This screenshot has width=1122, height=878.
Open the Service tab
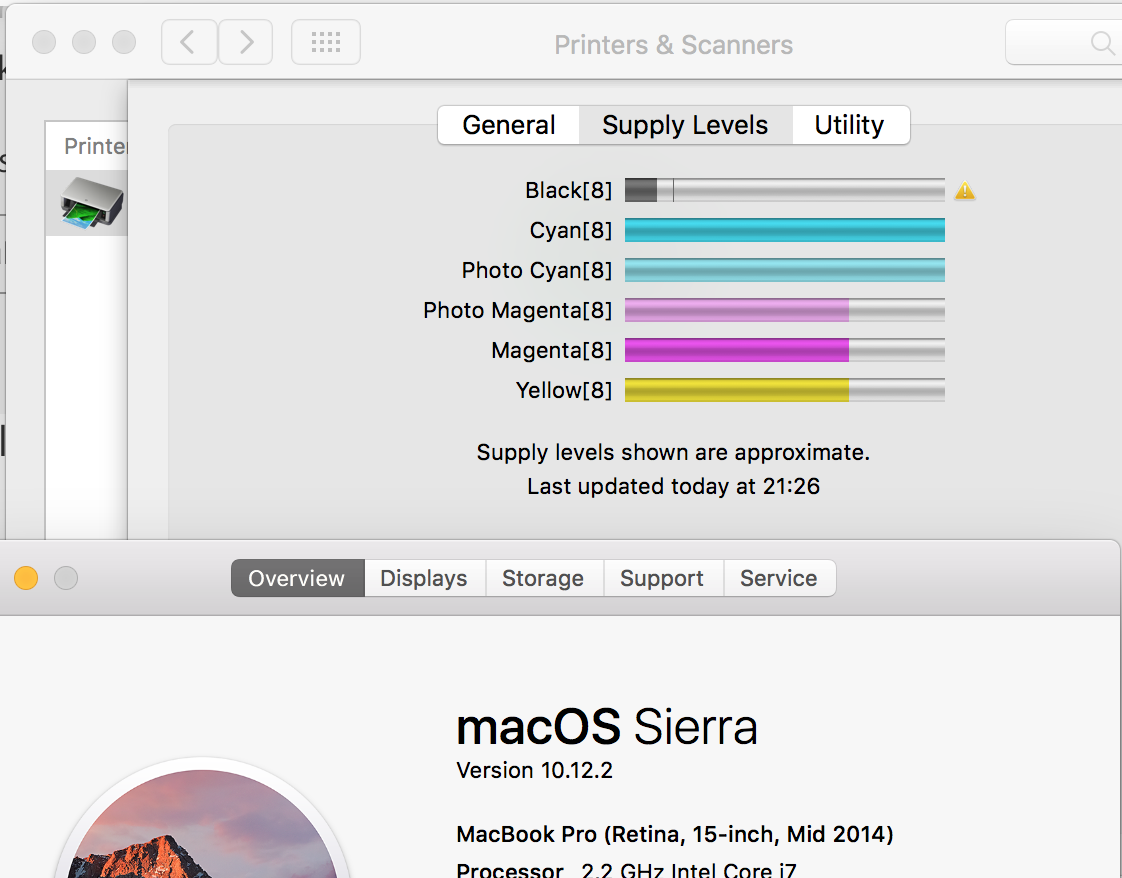pos(778,578)
